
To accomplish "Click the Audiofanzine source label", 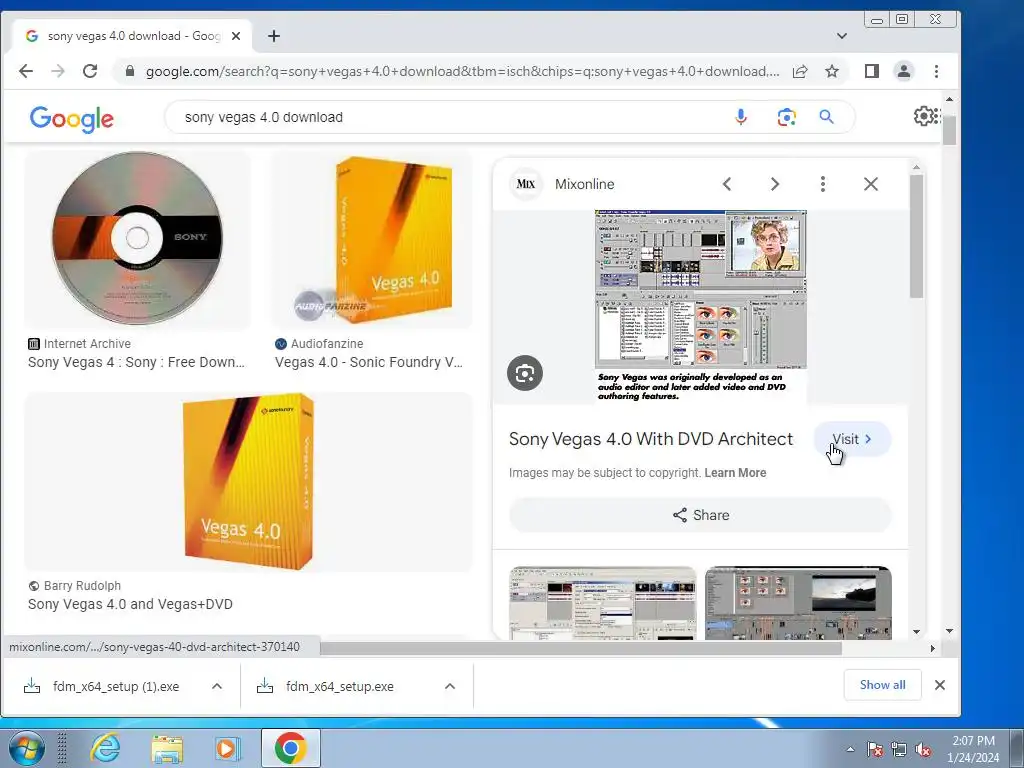I will point(327,344).
